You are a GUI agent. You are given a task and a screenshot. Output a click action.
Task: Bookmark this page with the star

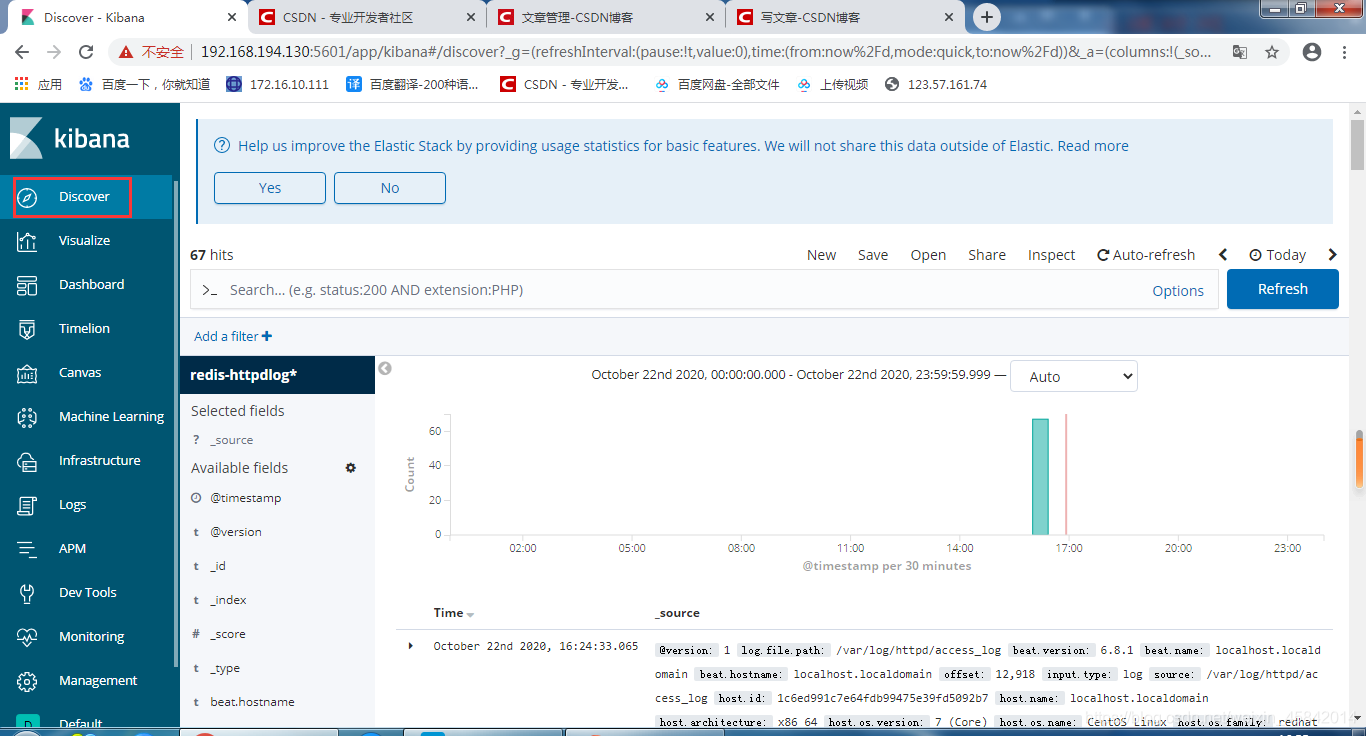pos(1272,52)
